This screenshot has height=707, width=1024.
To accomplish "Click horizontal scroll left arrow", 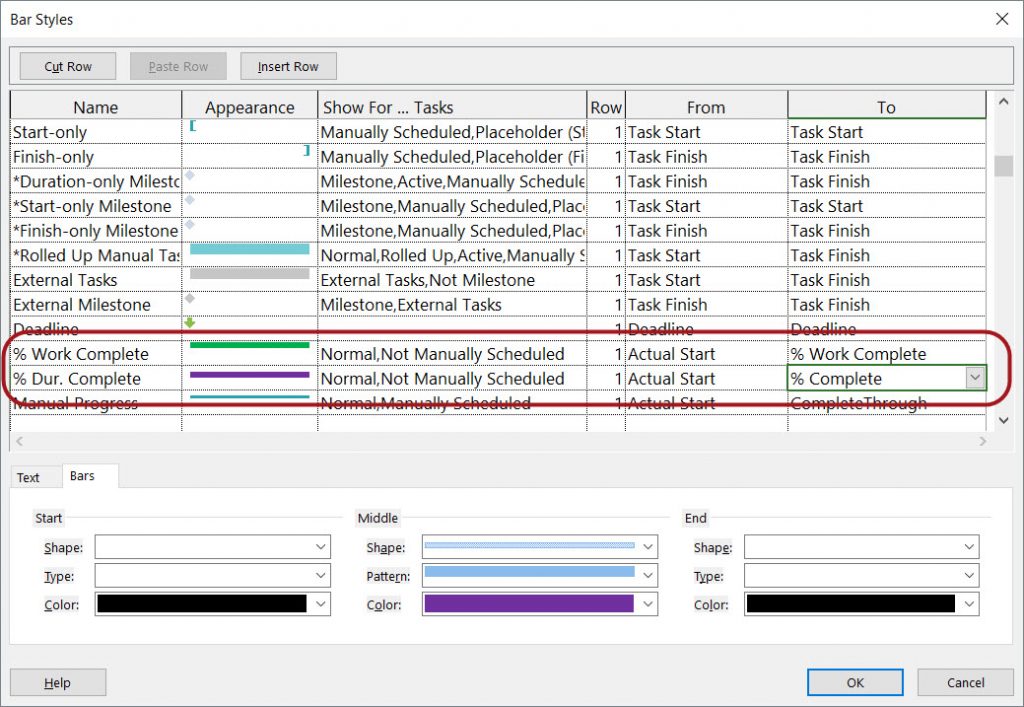I will (x=20, y=441).
